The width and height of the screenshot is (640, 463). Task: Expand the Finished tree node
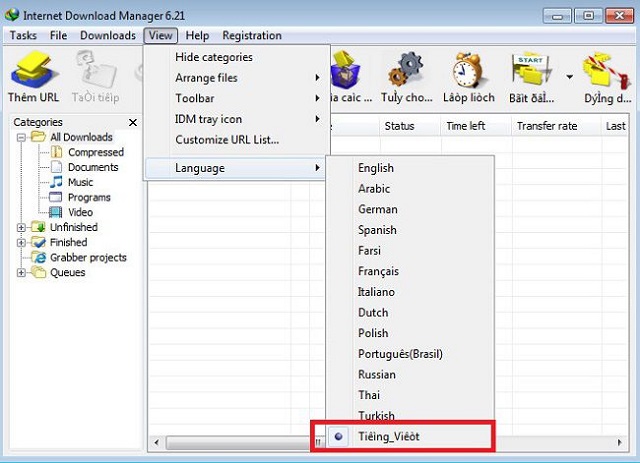coord(21,243)
